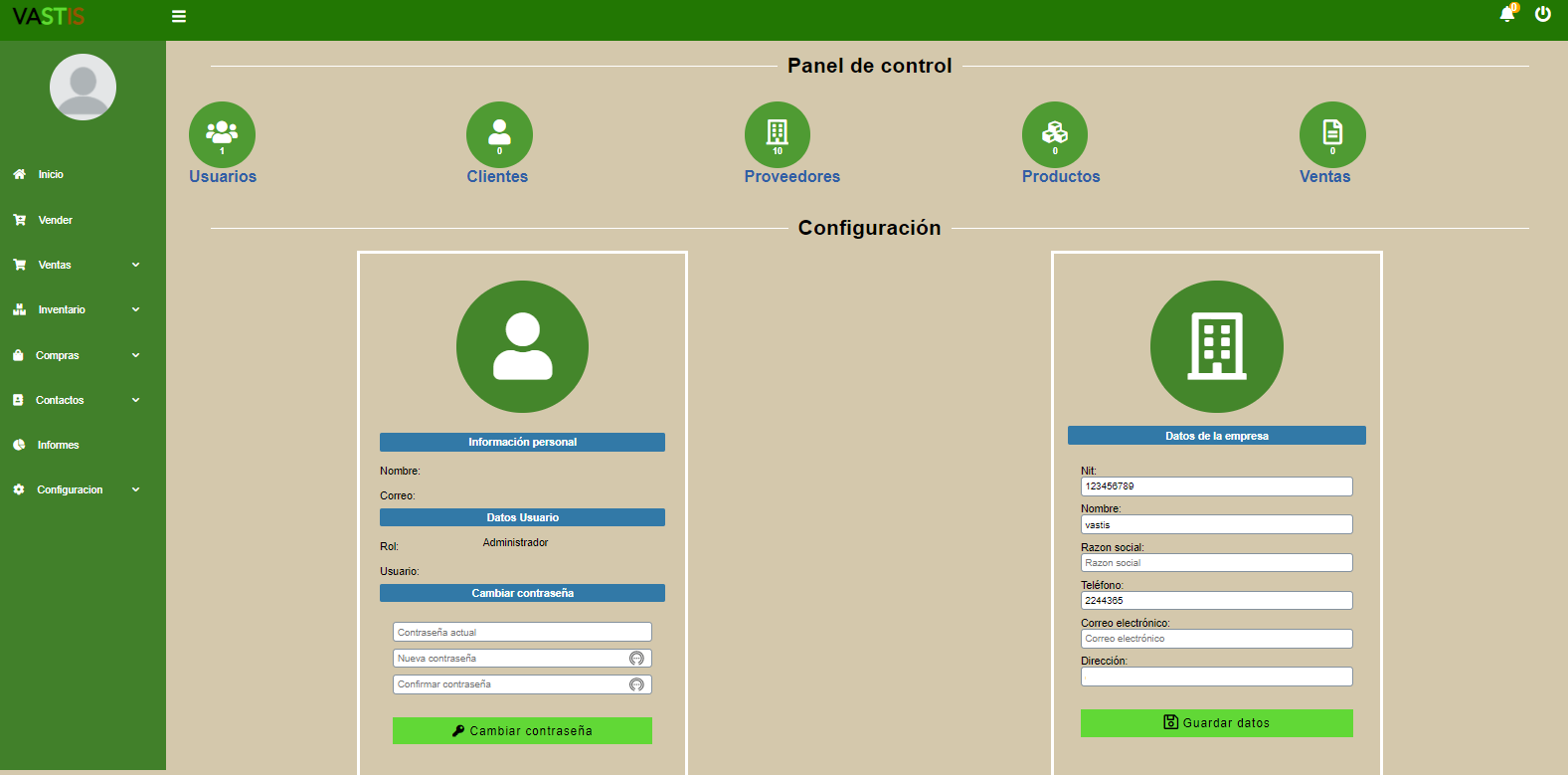Click the company Nombre field containing vastis
Image resolution: width=1568 pixels, height=775 pixels.
[x=1217, y=524]
